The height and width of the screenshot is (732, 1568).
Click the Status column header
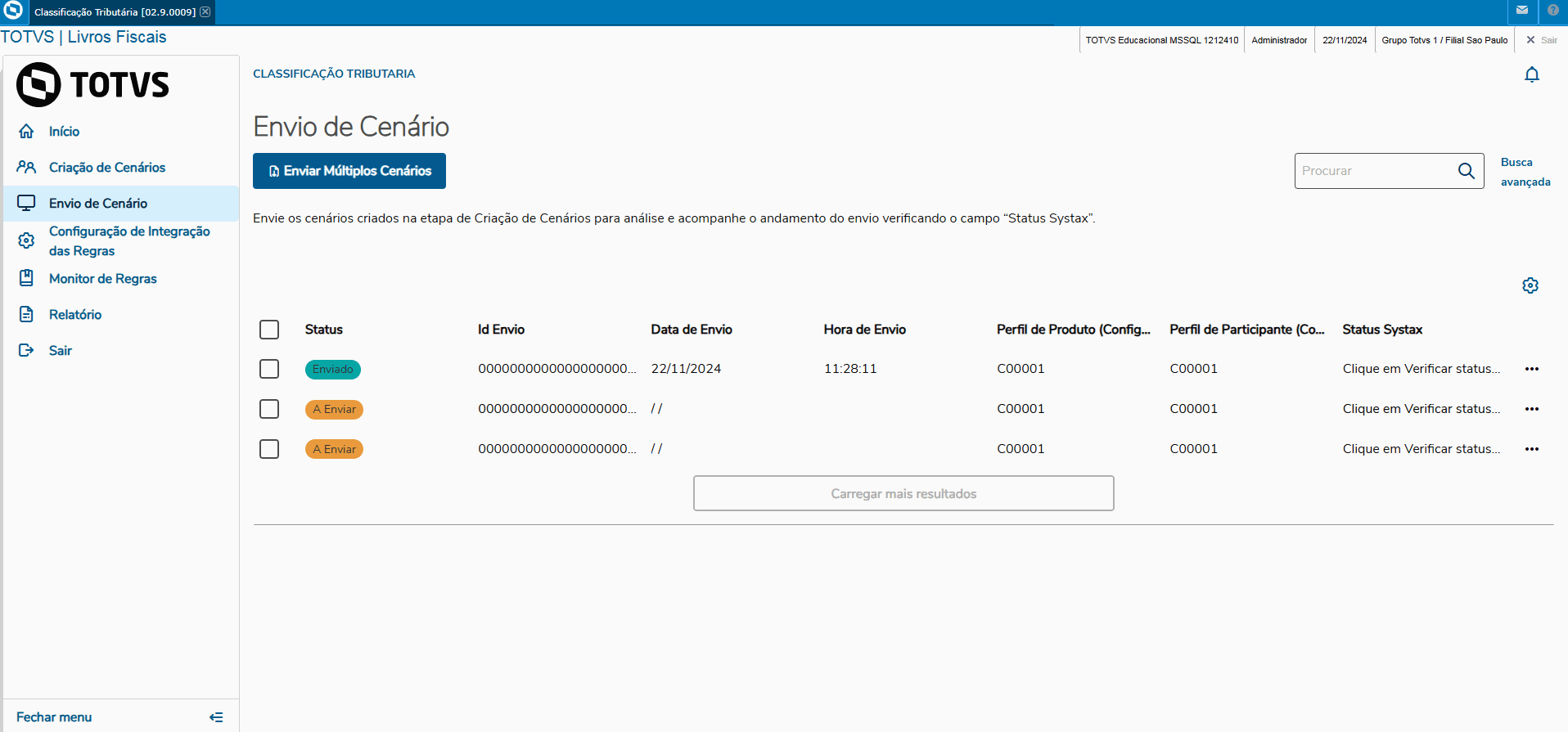(x=324, y=330)
